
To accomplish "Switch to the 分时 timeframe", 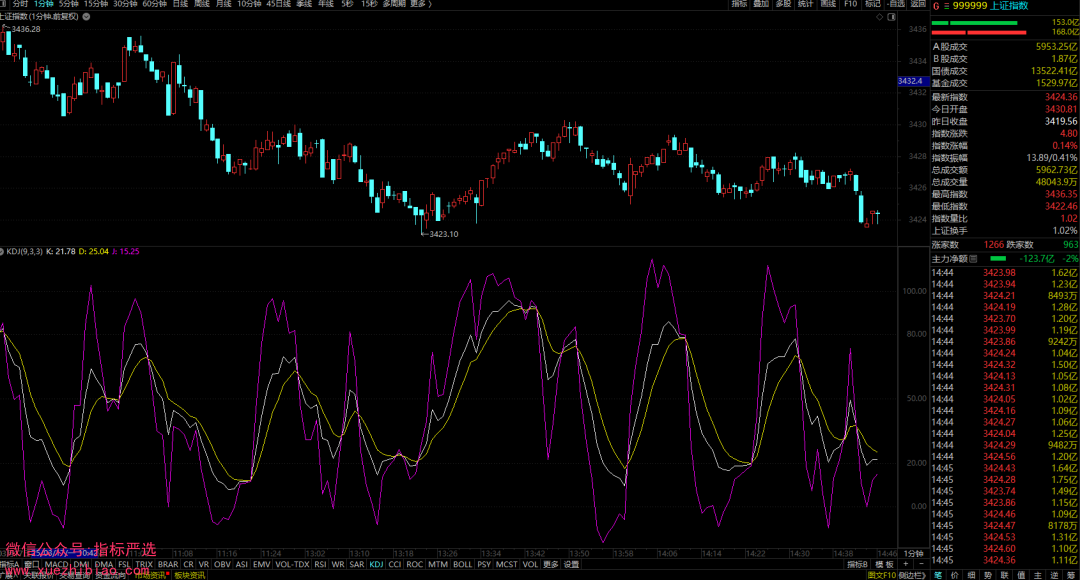I will (20, 3).
